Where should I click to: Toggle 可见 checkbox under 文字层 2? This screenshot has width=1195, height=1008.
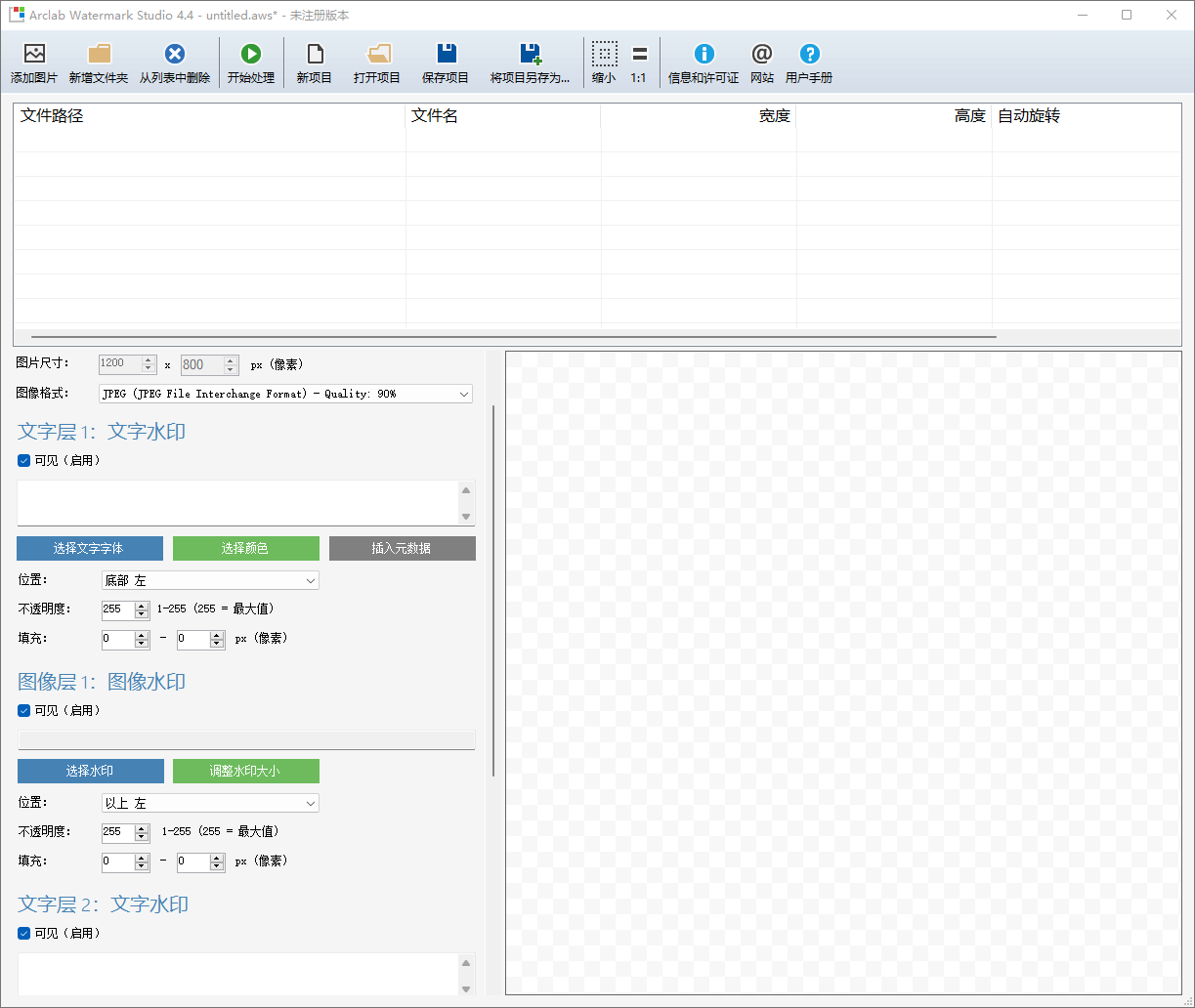click(x=24, y=934)
